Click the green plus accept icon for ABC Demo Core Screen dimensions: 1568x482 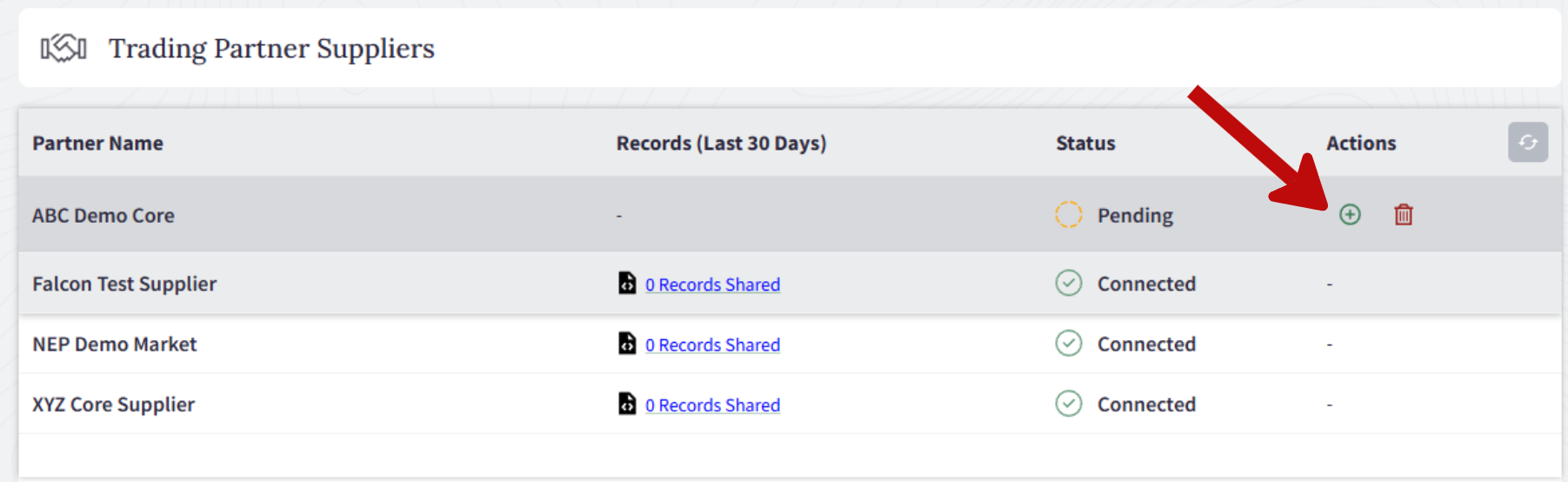click(x=1350, y=214)
